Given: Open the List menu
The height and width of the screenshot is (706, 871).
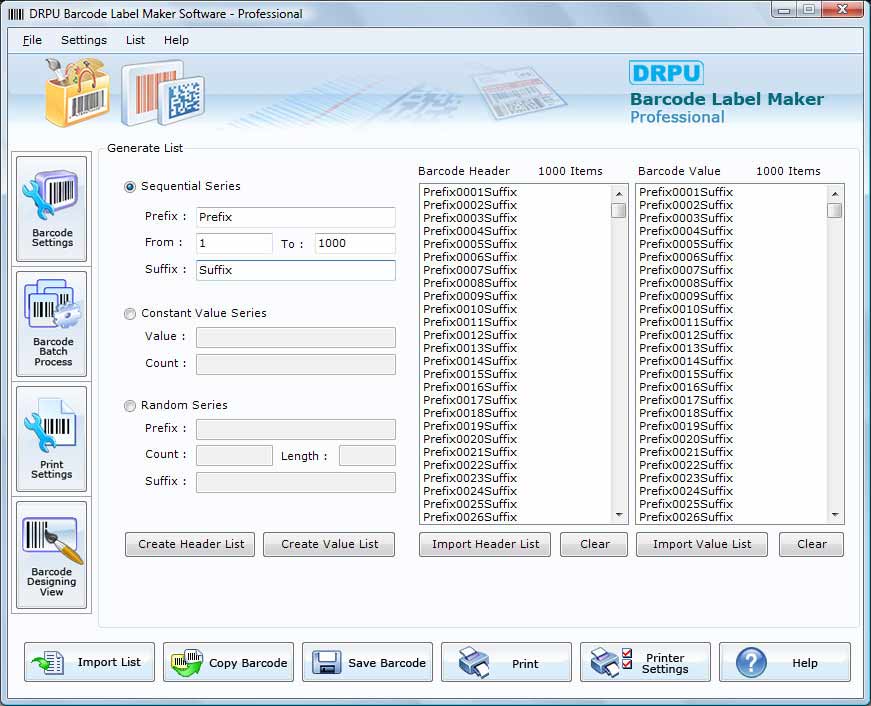Looking at the screenshot, I should pos(135,40).
